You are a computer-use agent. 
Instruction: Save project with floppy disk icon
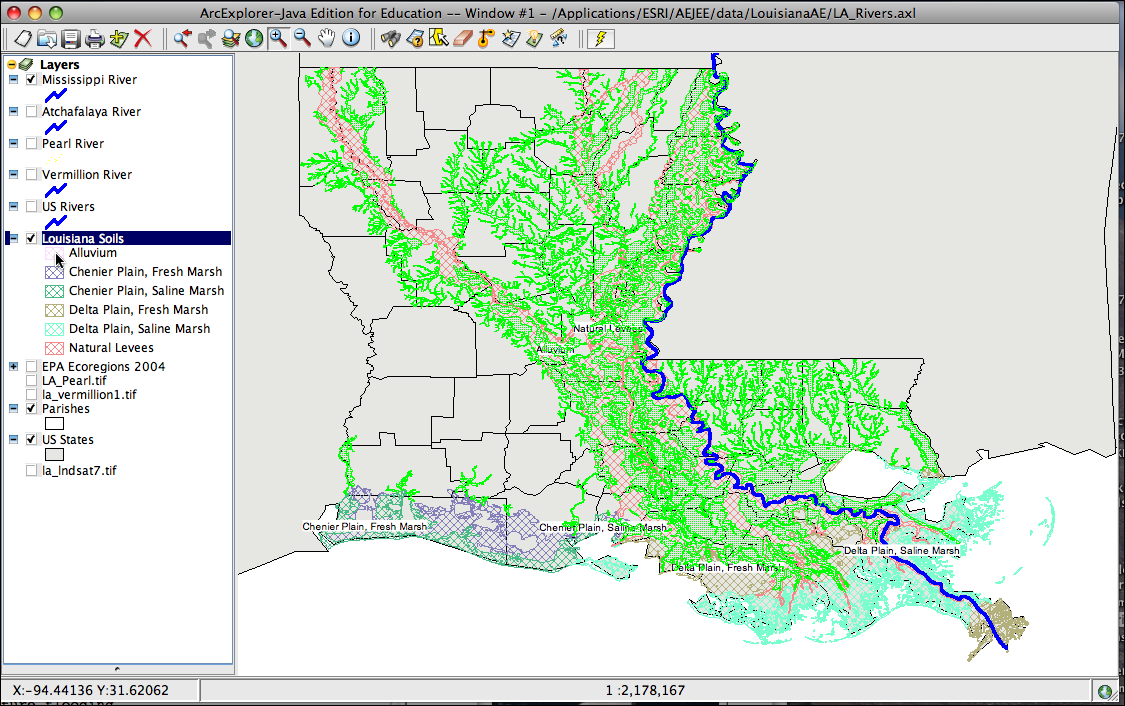point(70,39)
